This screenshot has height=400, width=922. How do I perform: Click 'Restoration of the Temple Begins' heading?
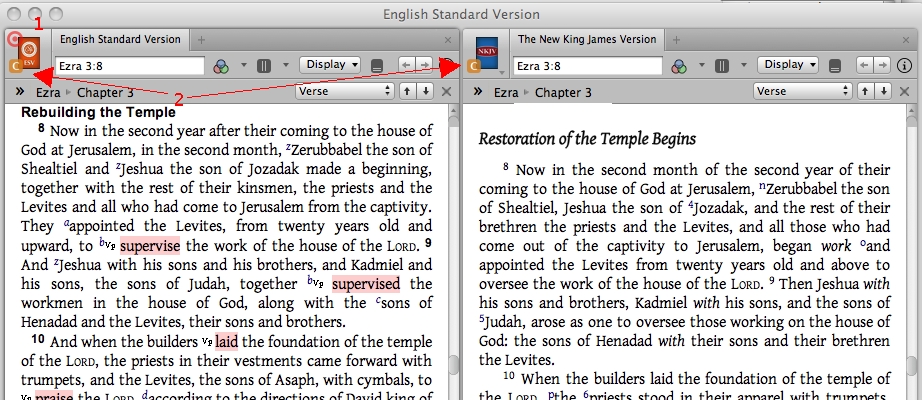pos(587,139)
